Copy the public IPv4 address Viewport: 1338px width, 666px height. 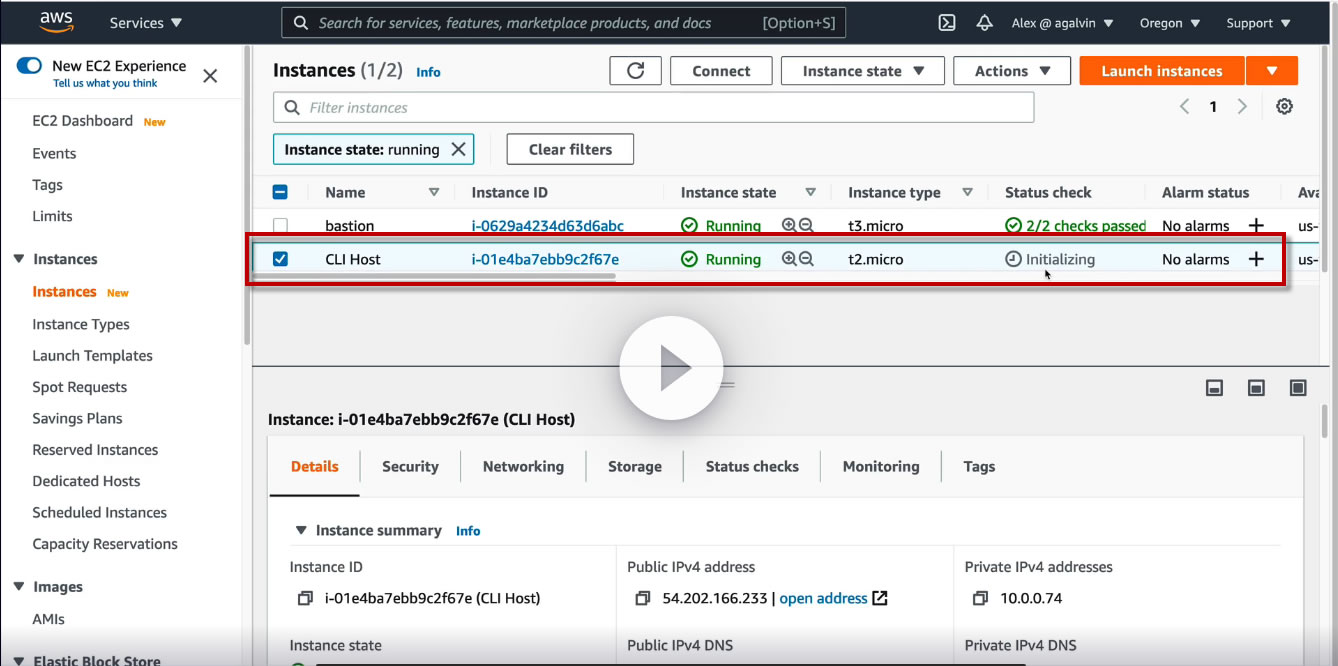pos(643,599)
